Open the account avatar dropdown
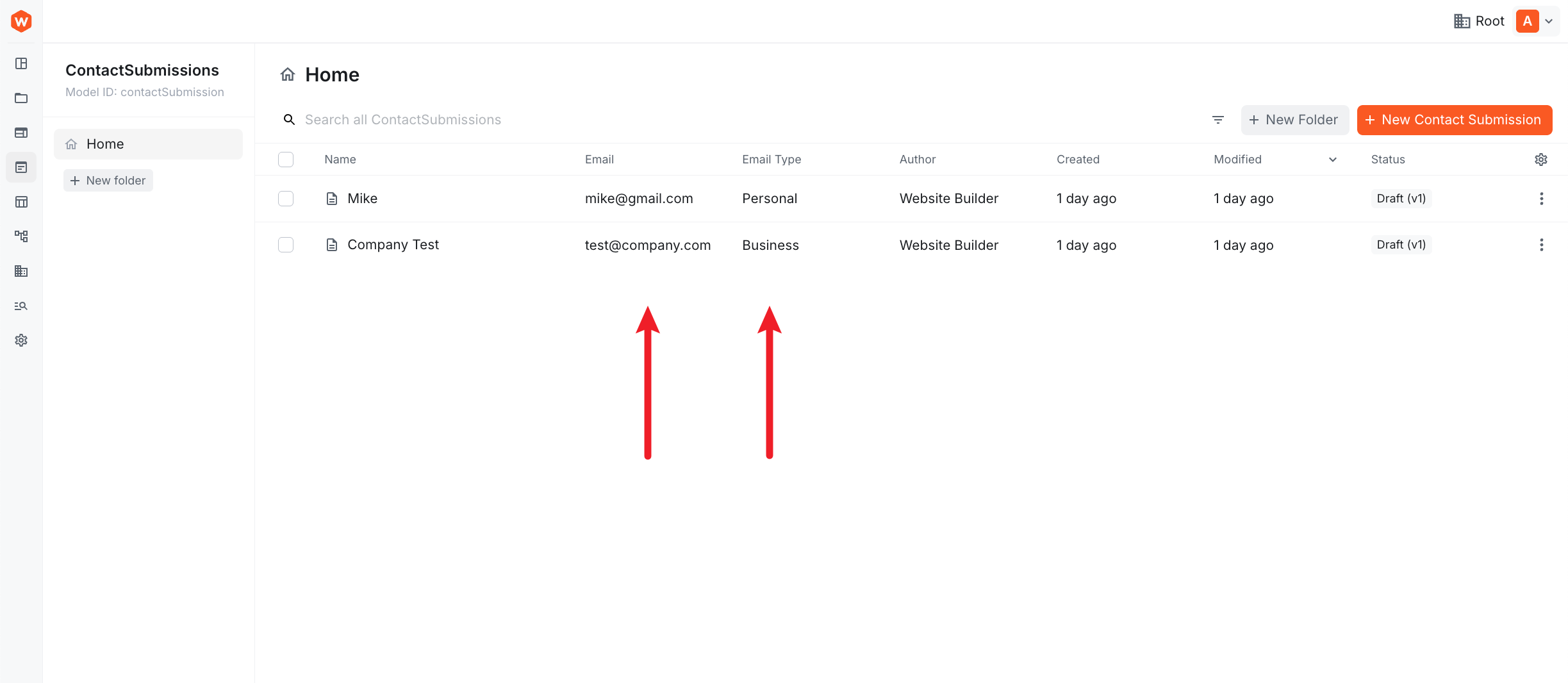Viewport: 1568px width, 683px height. pos(1535,21)
